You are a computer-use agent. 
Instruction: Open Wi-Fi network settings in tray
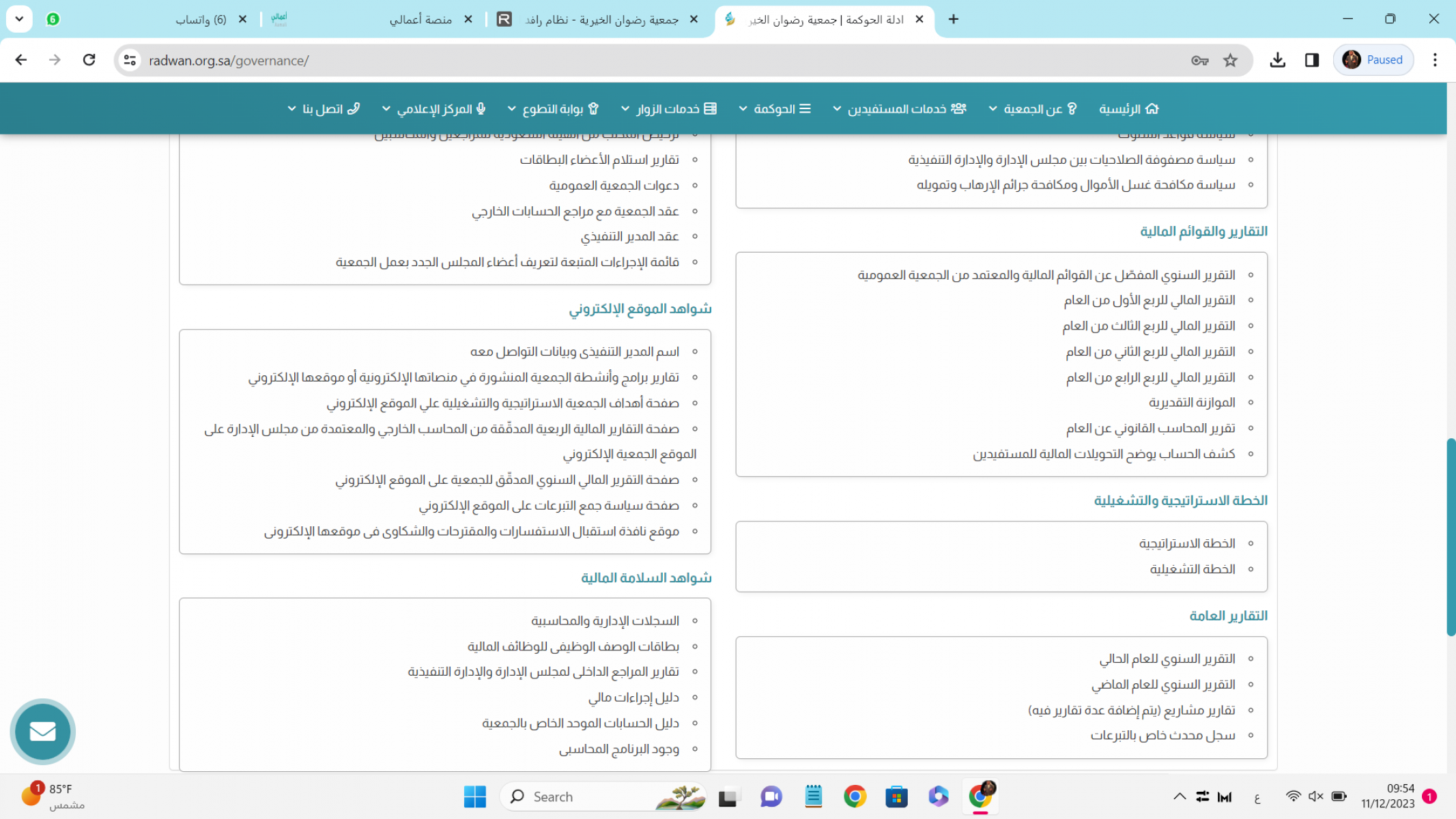(1293, 796)
